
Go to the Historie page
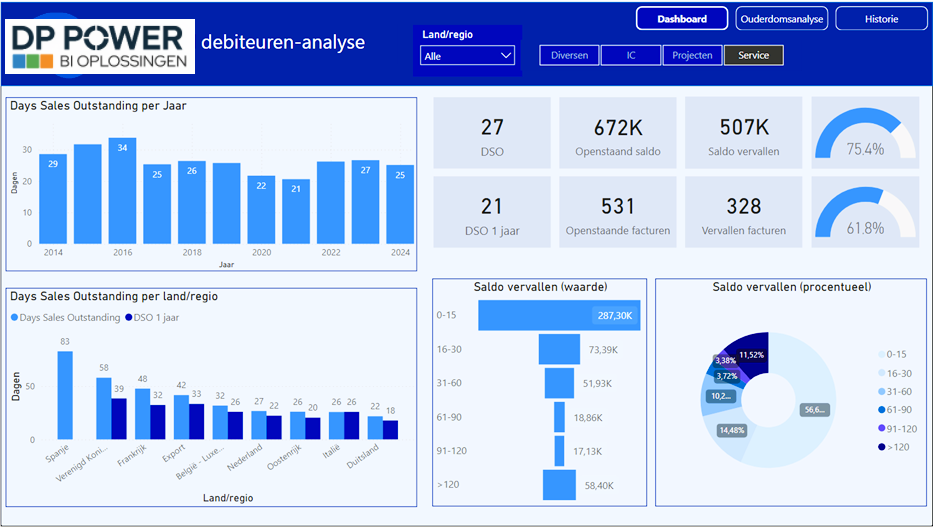(881, 19)
